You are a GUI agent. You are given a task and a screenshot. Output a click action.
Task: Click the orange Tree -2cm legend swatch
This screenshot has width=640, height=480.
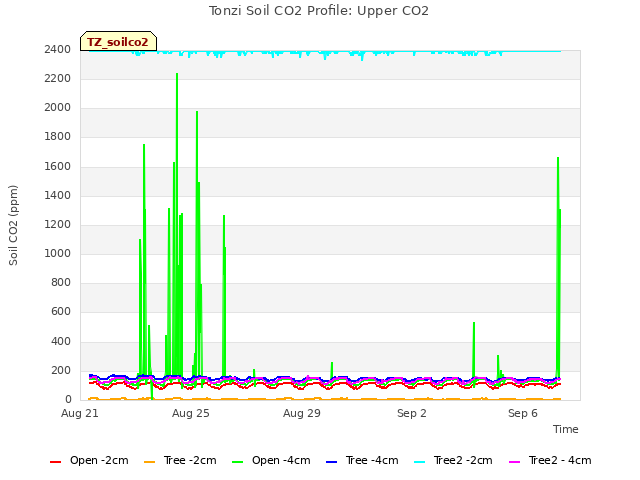149,462
